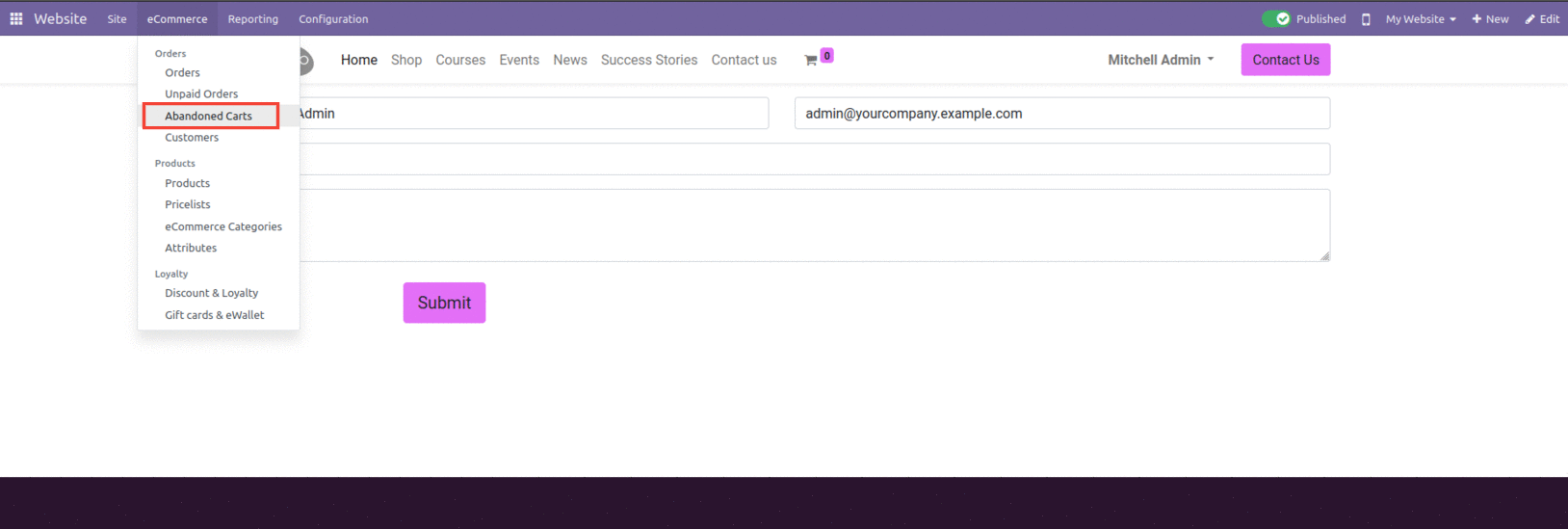Select Customers menu entry
Image resolution: width=1568 pixels, height=529 pixels.
(x=192, y=137)
